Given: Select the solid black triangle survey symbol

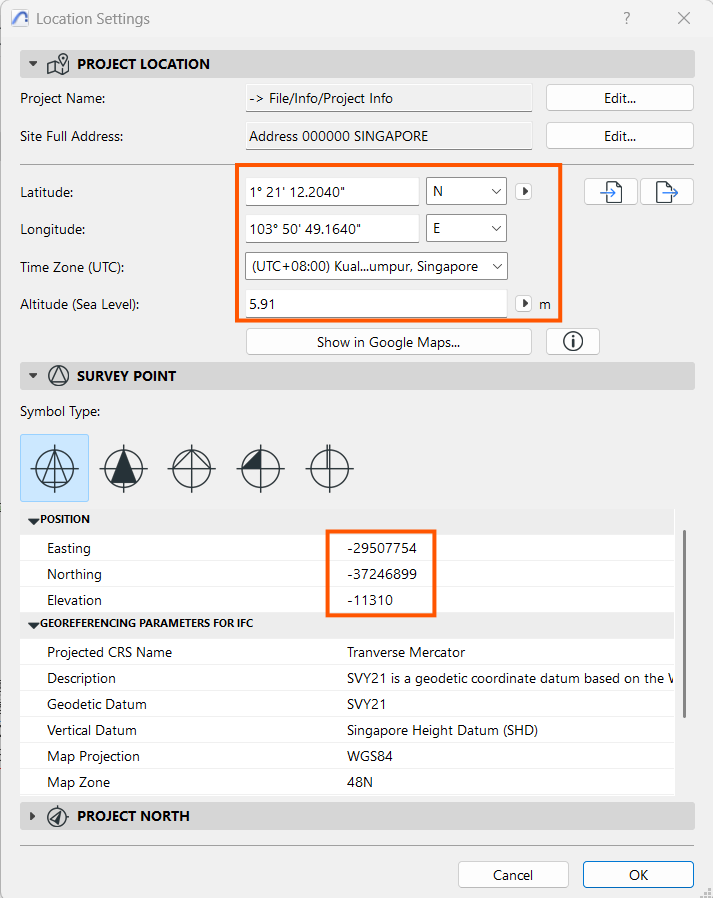Looking at the screenshot, I should point(124,467).
